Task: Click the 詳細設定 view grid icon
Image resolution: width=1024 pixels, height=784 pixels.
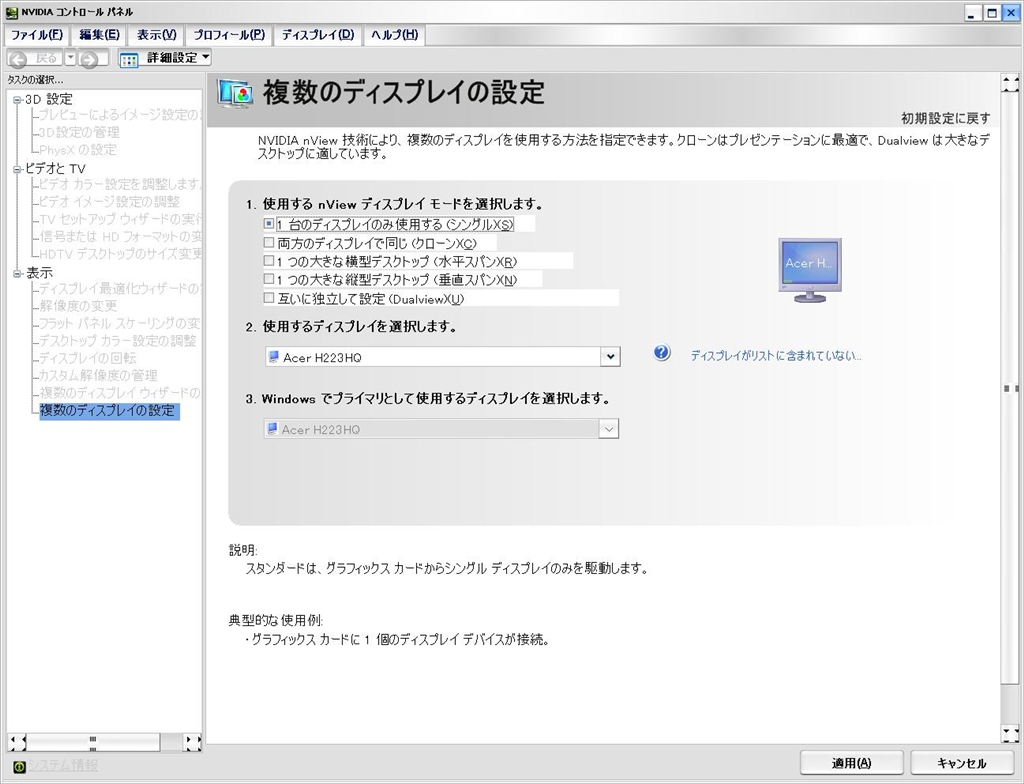Action: 129,59
